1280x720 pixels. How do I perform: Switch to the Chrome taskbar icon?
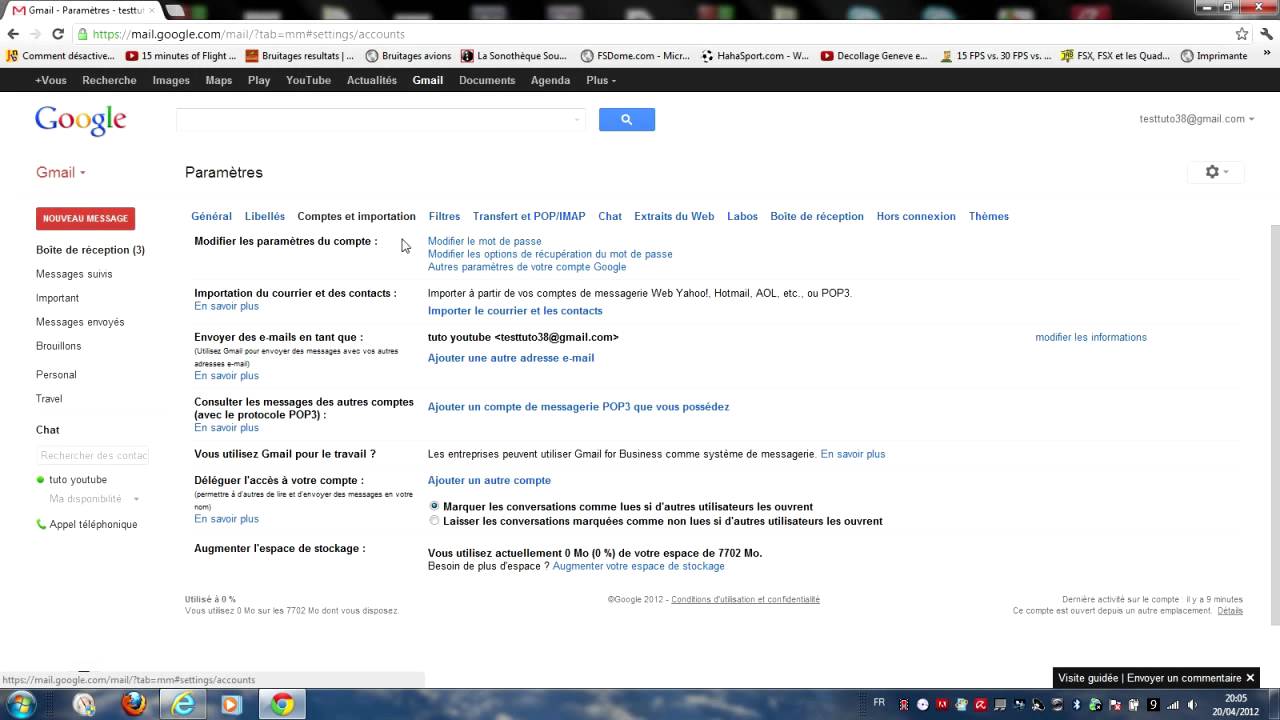tap(282, 705)
